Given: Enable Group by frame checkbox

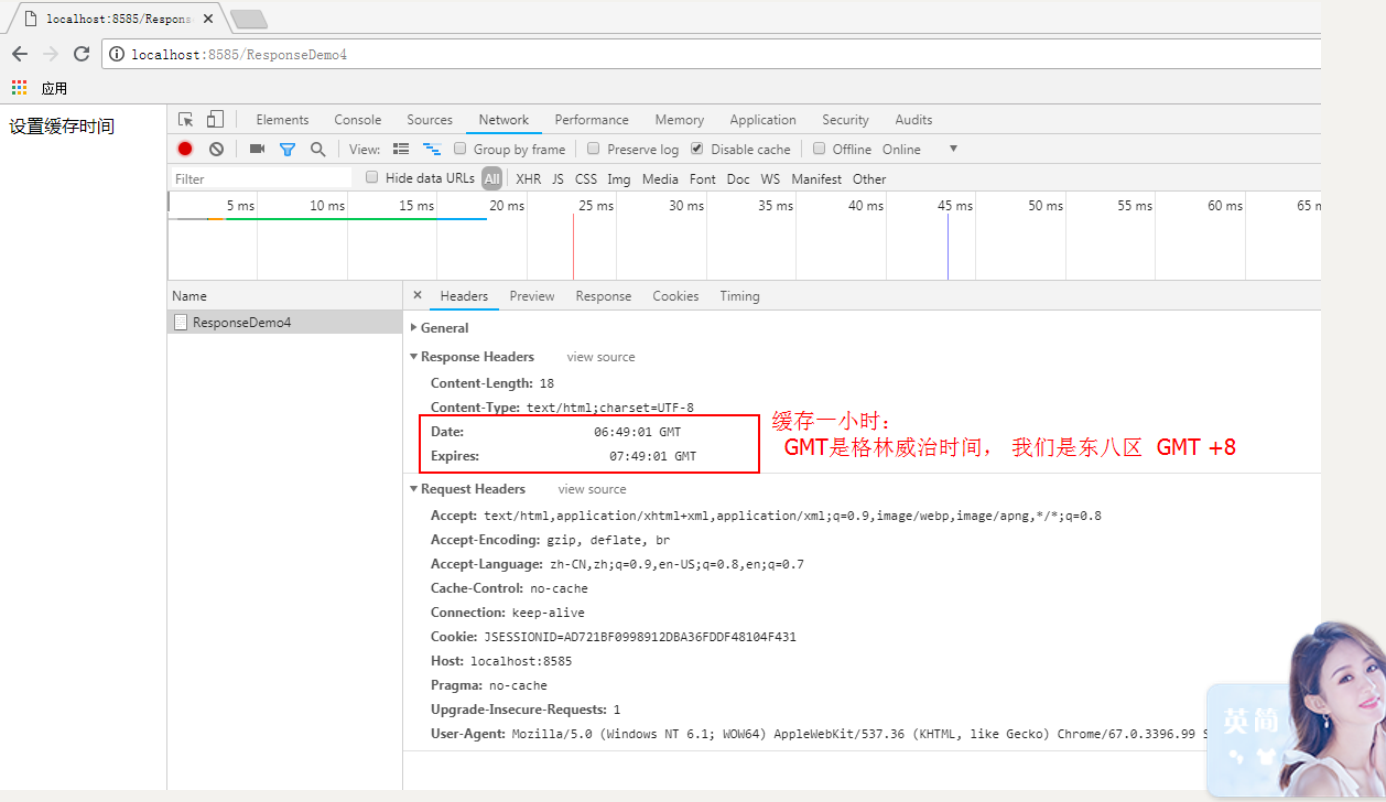Looking at the screenshot, I should pos(460,148).
